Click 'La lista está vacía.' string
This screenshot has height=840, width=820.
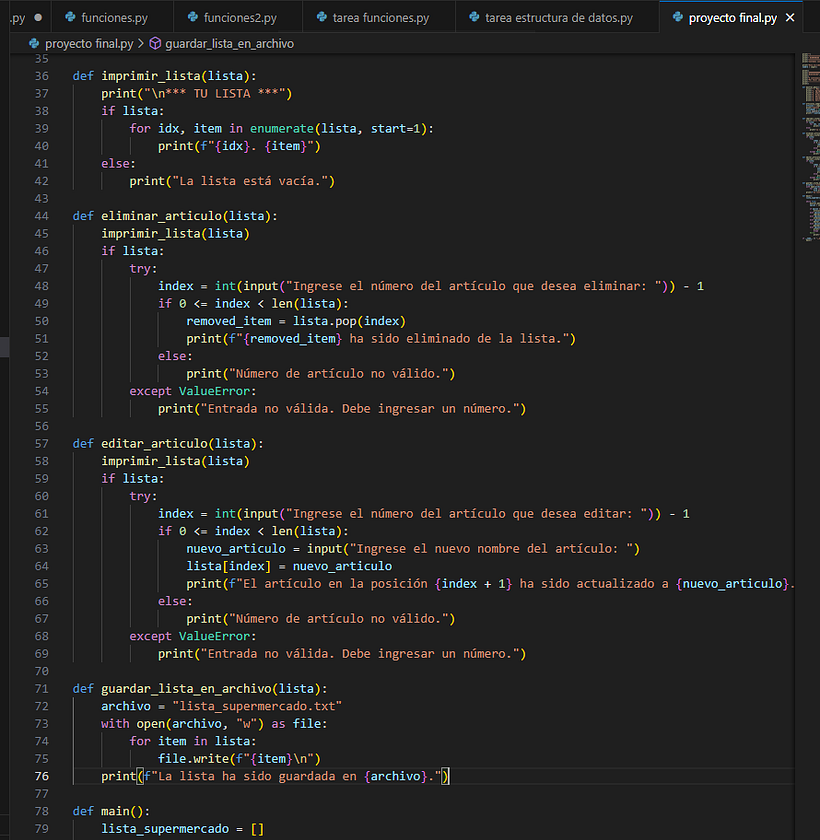[x=250, y=181]
